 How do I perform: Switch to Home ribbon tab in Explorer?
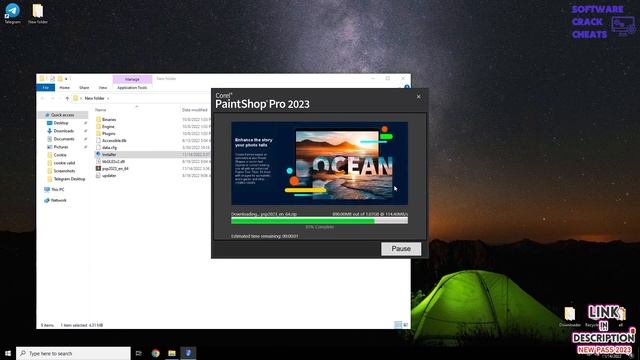pyautogui.click(x=64, y=87)
